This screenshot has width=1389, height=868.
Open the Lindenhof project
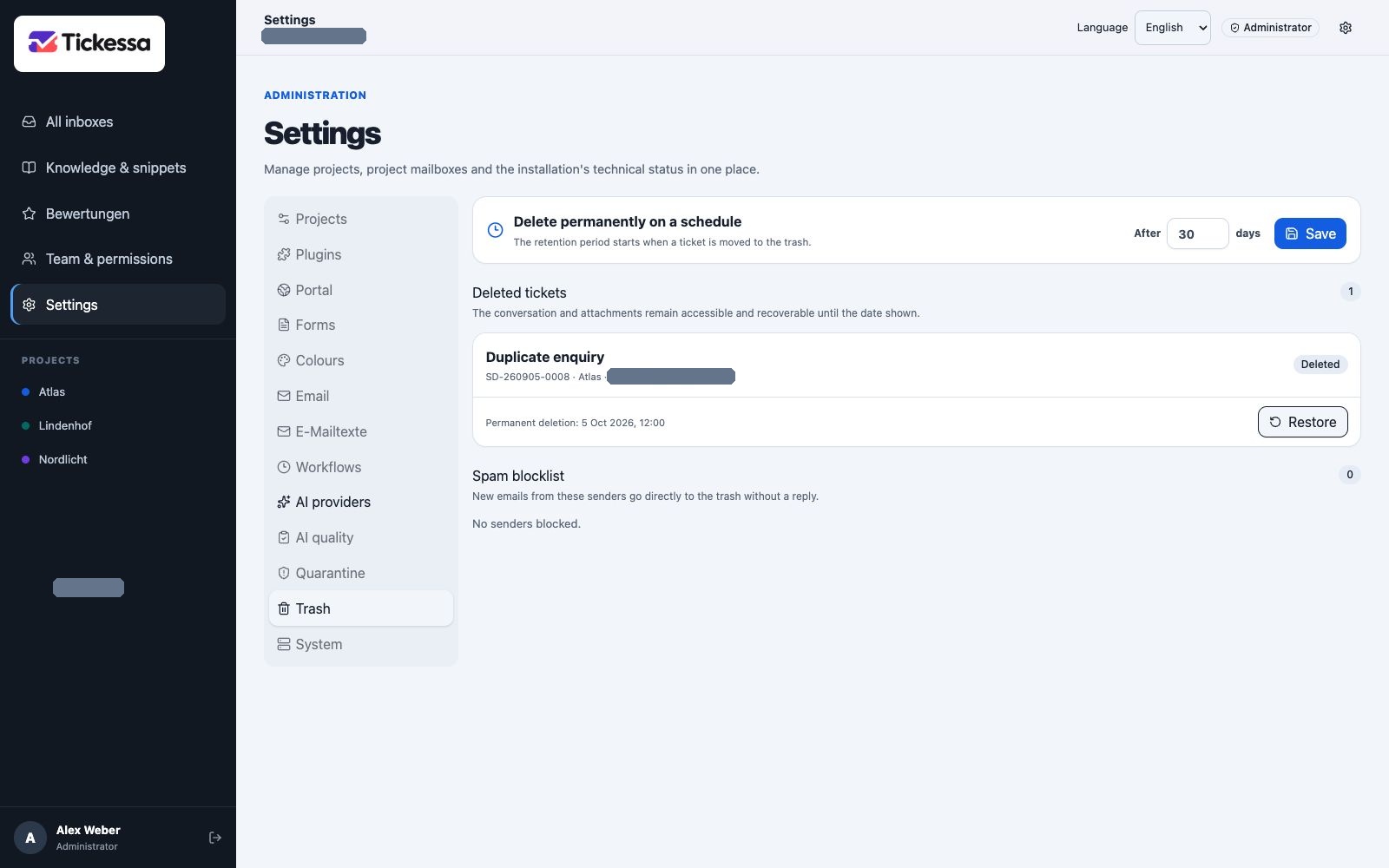click(56, 425)
